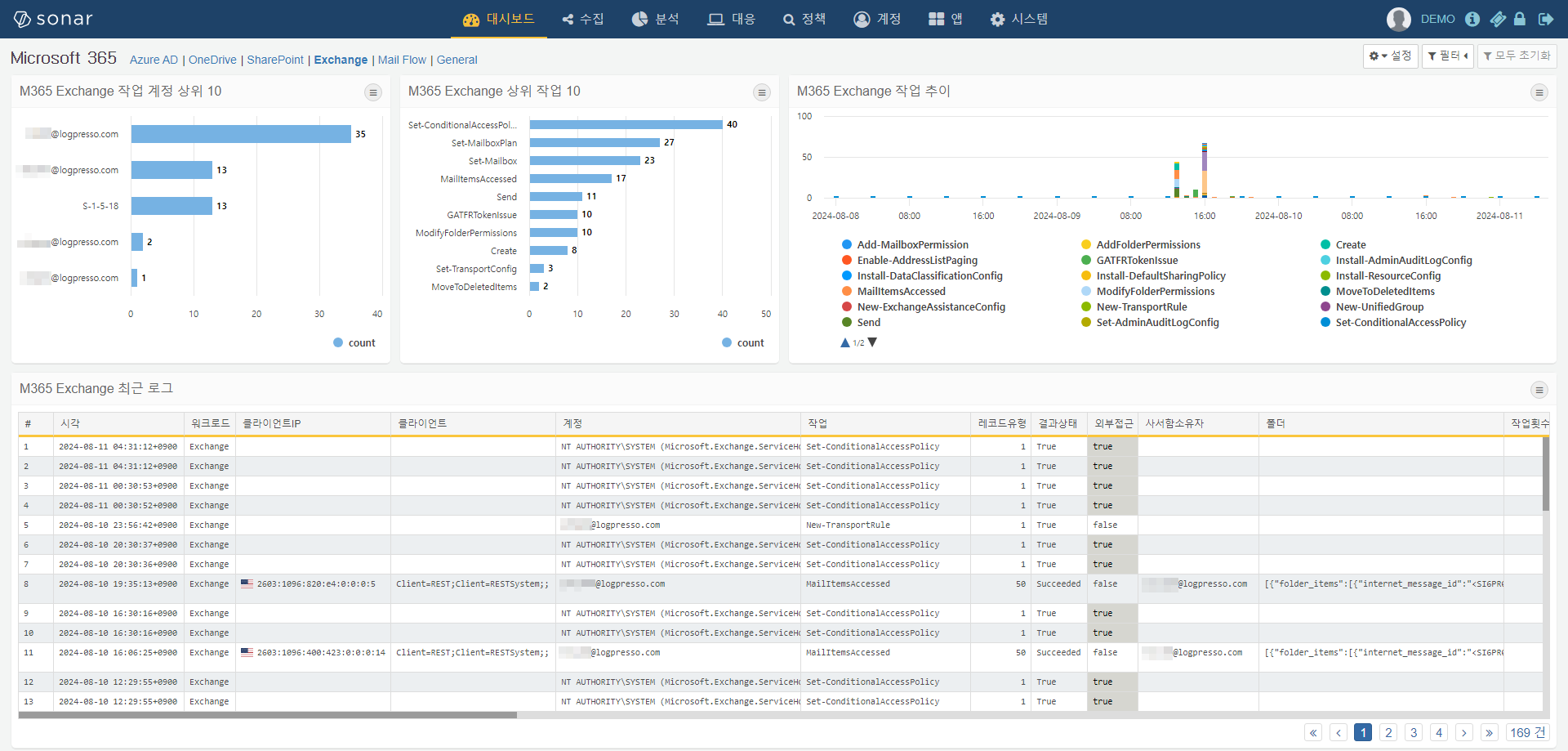This screenshot has width=1568, height=751.
Task: Toggle New-TransportRule legend series
Action: point(1134,306)
